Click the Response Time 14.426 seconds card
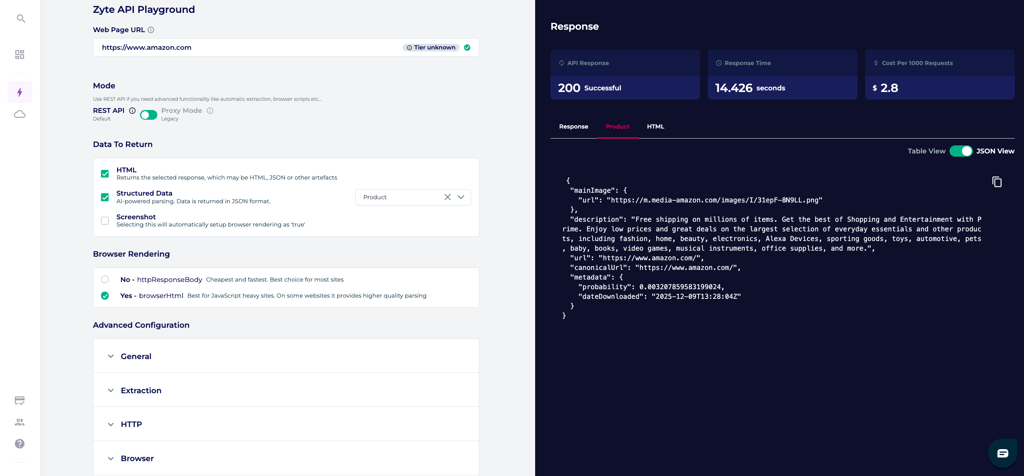The height and width of the screenshot is (476, 1024). pyautogui.click(x=782, y=74)
